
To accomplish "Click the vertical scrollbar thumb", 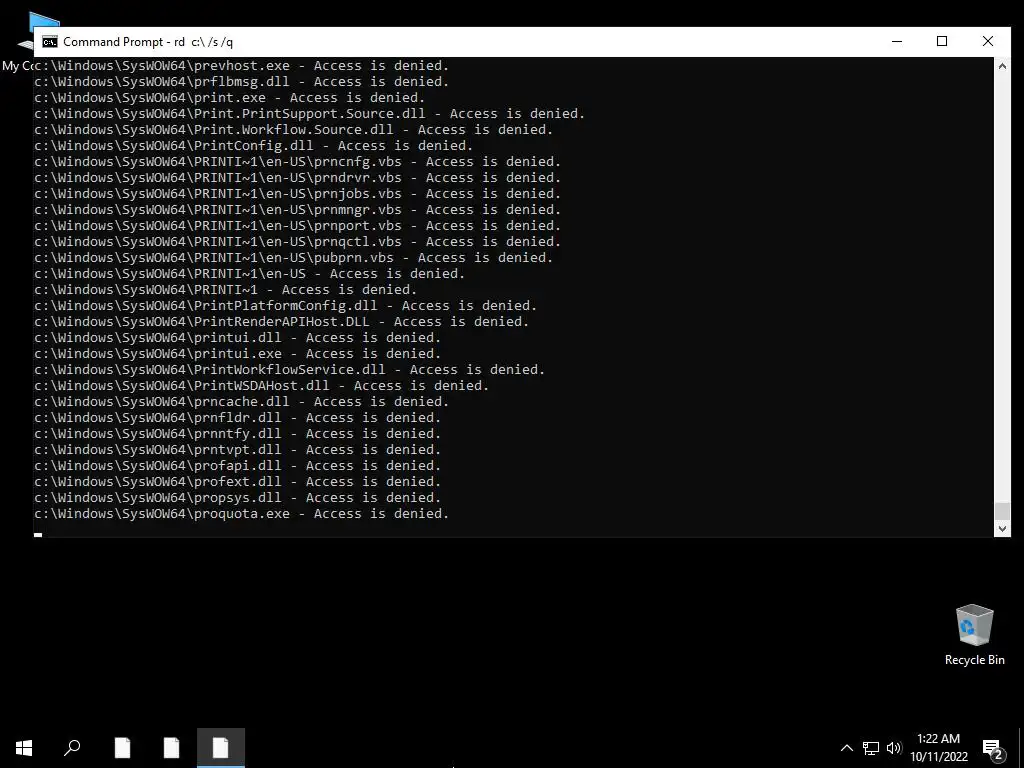I will 1002,511.
